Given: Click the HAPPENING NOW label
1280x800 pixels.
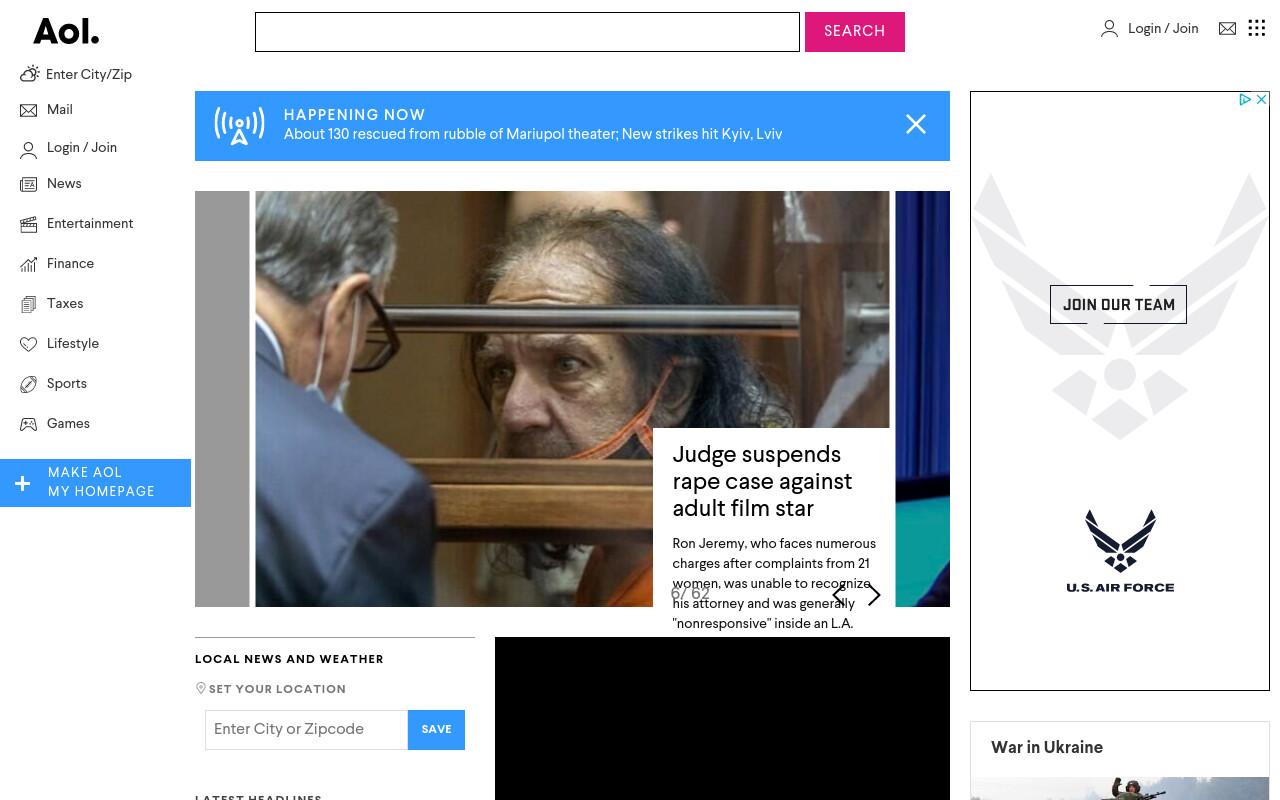Looking at the screenshot, I should (354, 115).
